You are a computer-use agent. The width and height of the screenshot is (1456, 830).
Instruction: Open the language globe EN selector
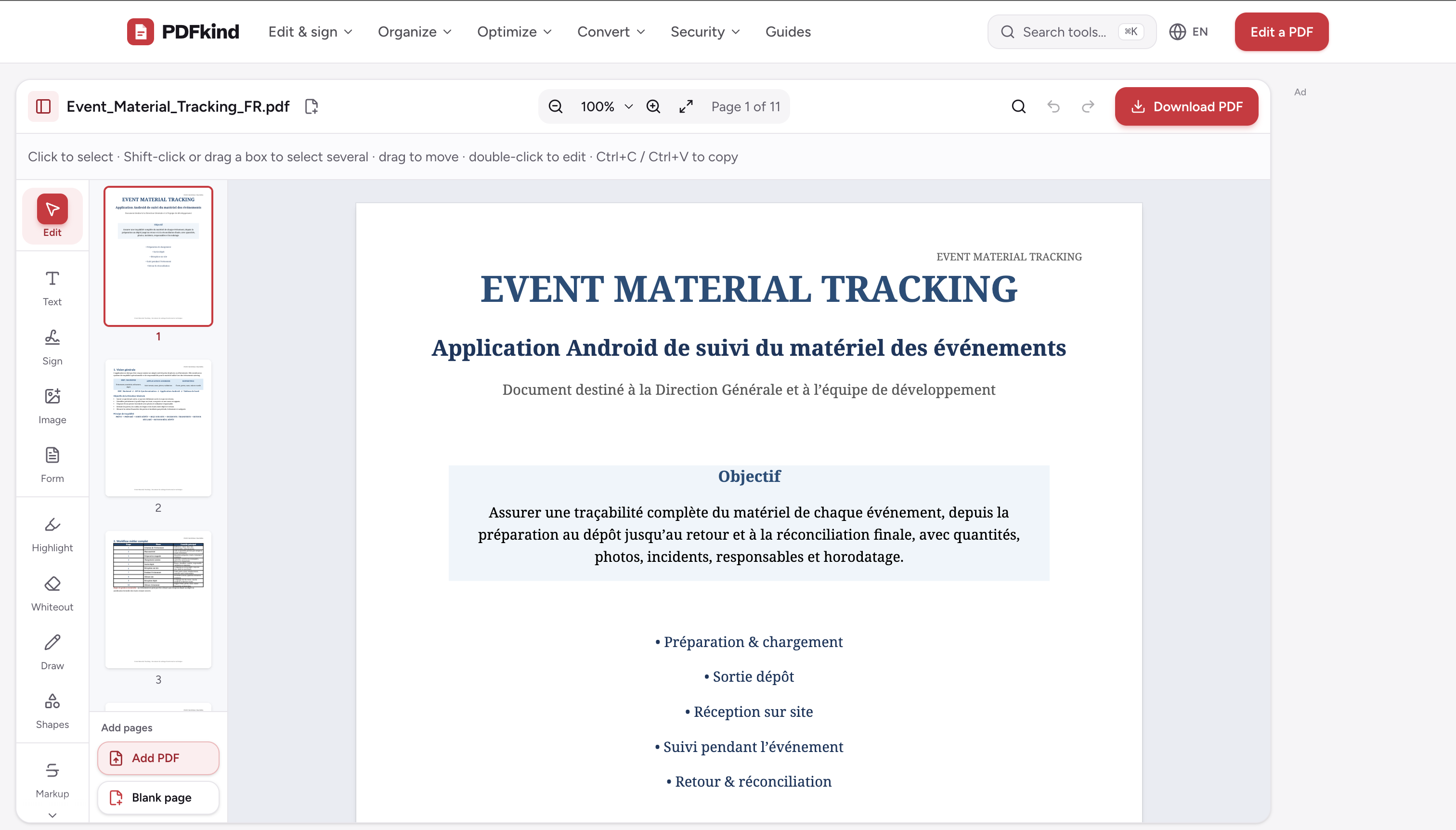coord(1188,32)
